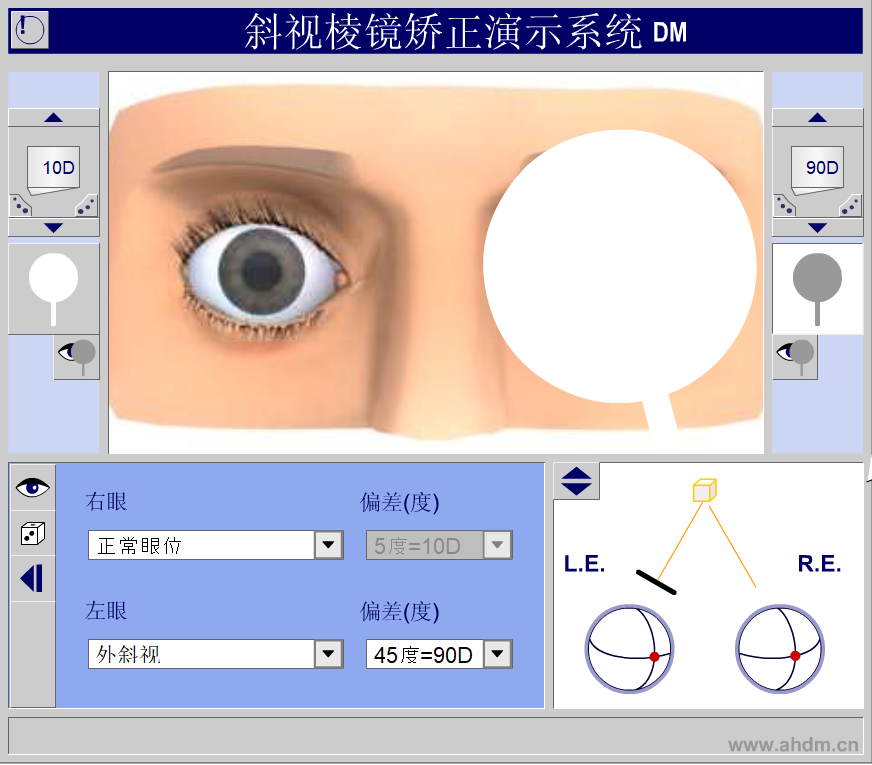Viewport: 872px width, 765px height.
Task: Increase right panel prism value with up arrow
Action: point(818,117)
